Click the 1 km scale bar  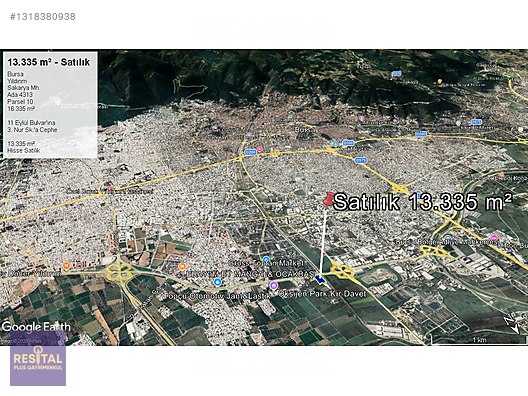click(479, 341)
